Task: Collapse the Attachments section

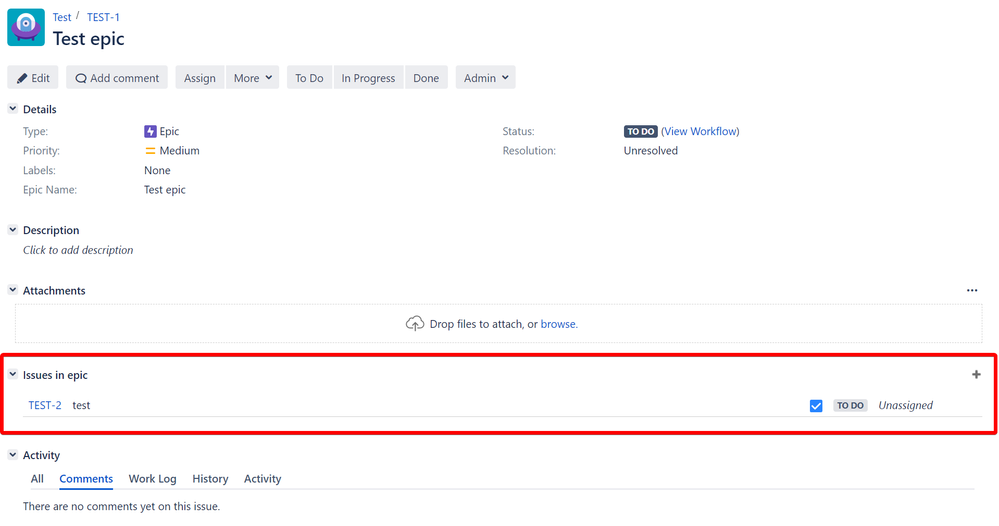Action: 13,290
